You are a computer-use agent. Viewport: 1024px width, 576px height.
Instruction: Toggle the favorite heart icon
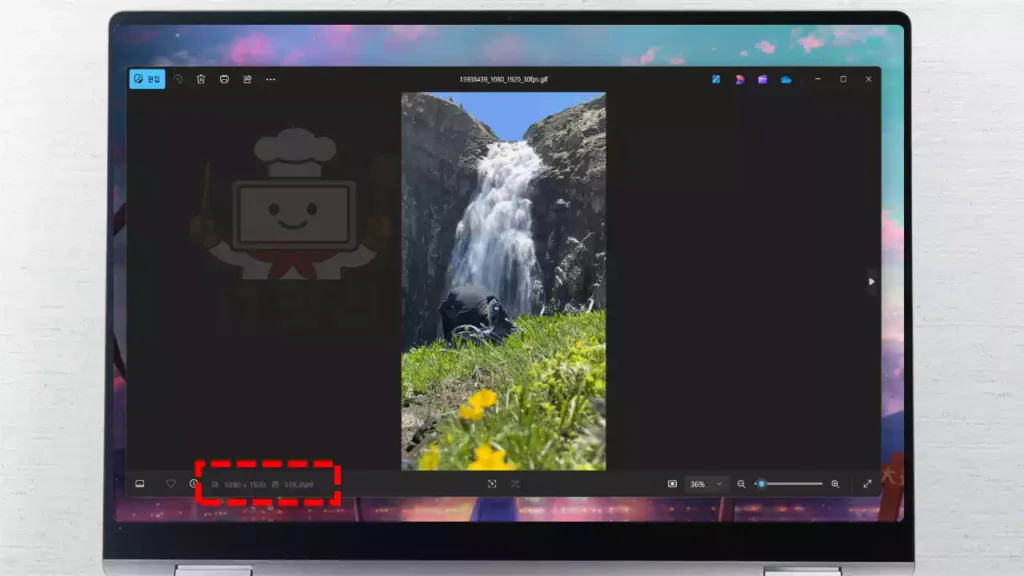click(x=171, y=484)
